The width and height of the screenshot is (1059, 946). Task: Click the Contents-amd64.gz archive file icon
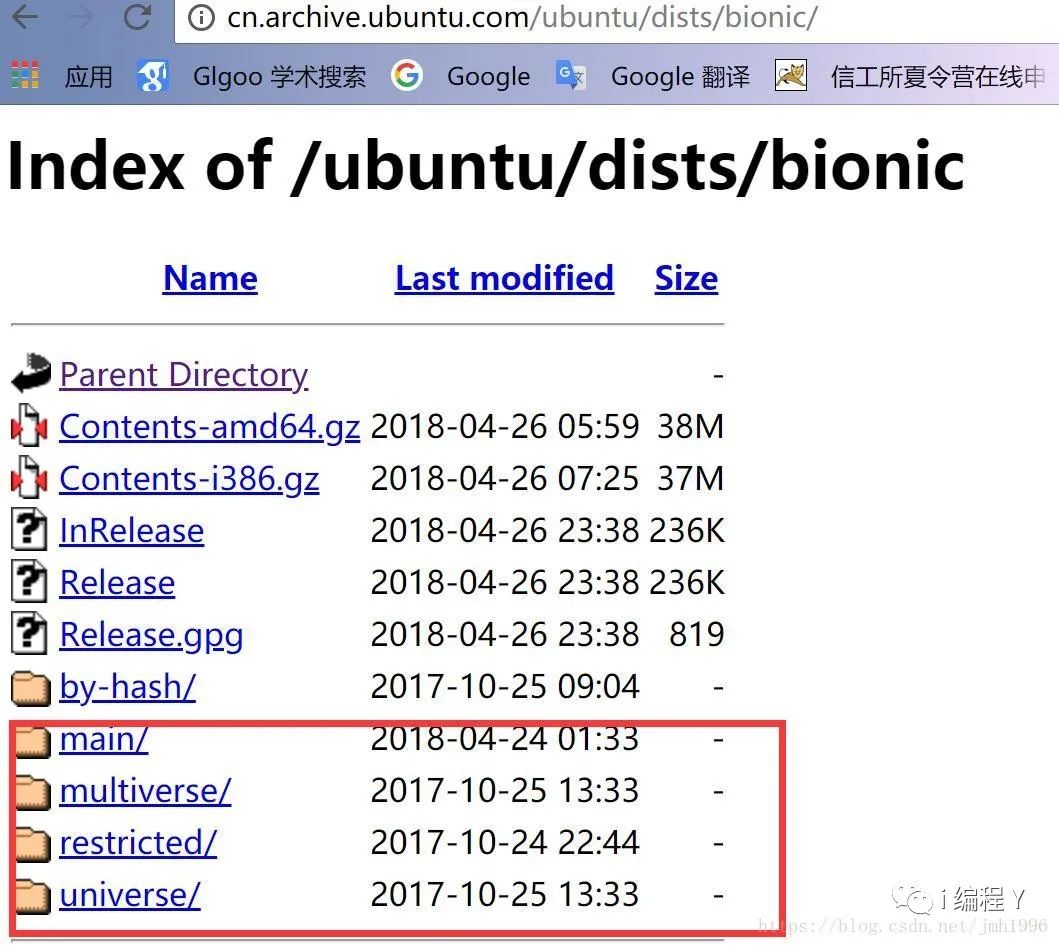point(29,425)
